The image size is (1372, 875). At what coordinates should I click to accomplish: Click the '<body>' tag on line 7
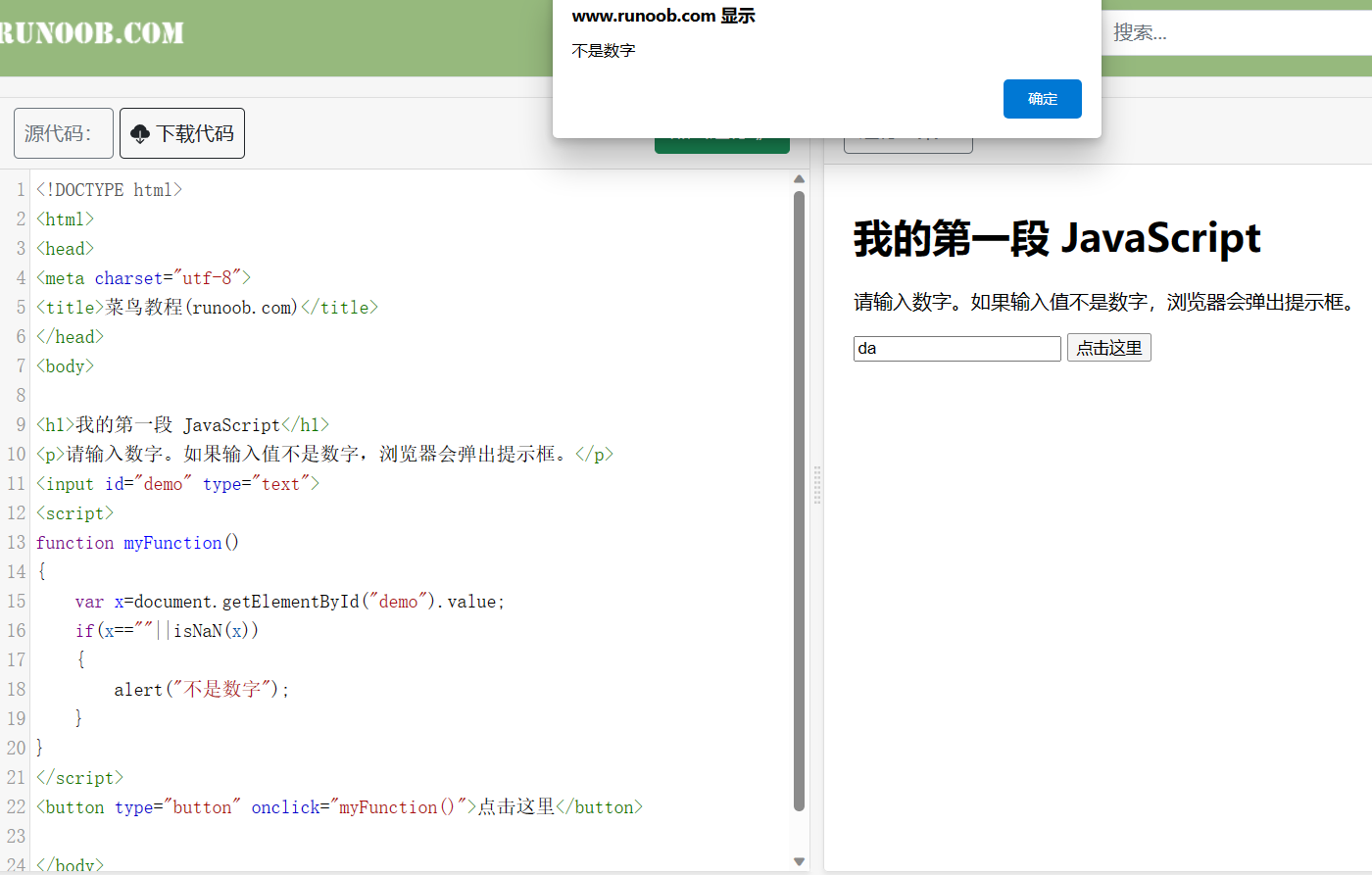click(x=65, y=366)
